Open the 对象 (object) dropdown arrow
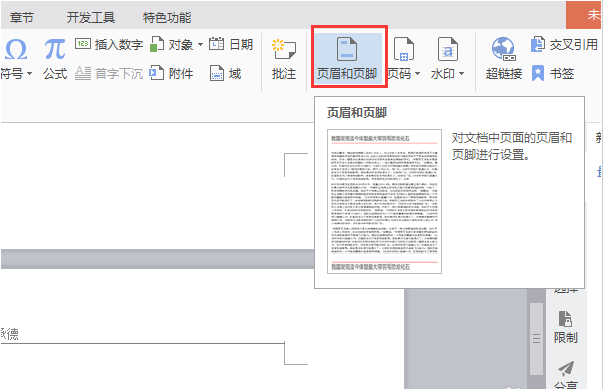Screen dimensions: 604x389 tap(200, 45)
